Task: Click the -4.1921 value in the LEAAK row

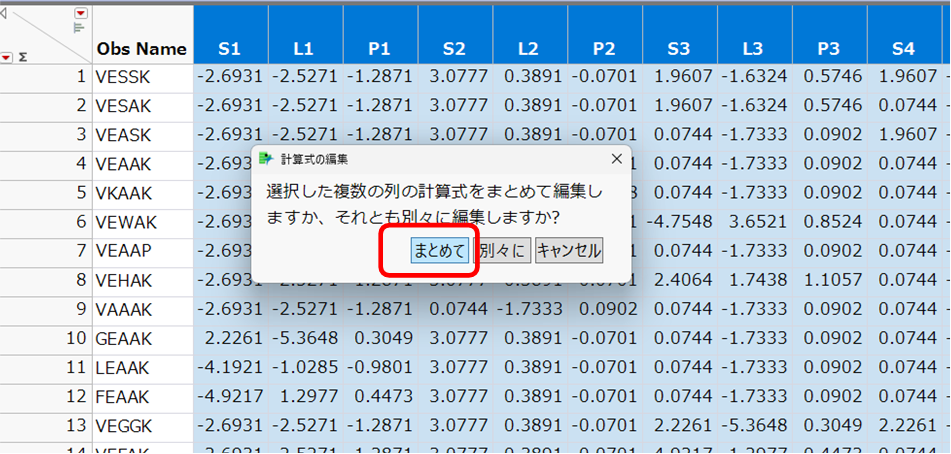Action: [230, 368]
